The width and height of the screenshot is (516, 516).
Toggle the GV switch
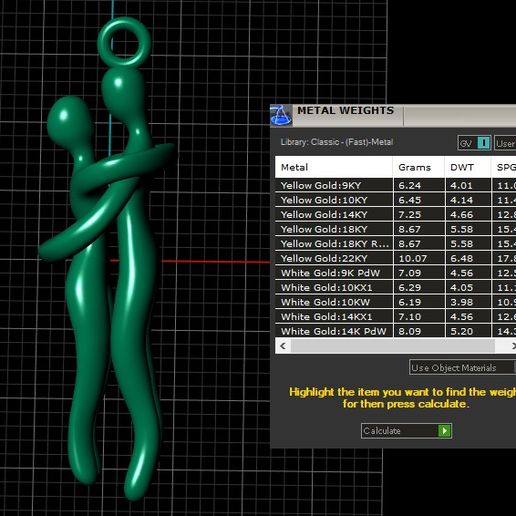[x=474, y=143]
